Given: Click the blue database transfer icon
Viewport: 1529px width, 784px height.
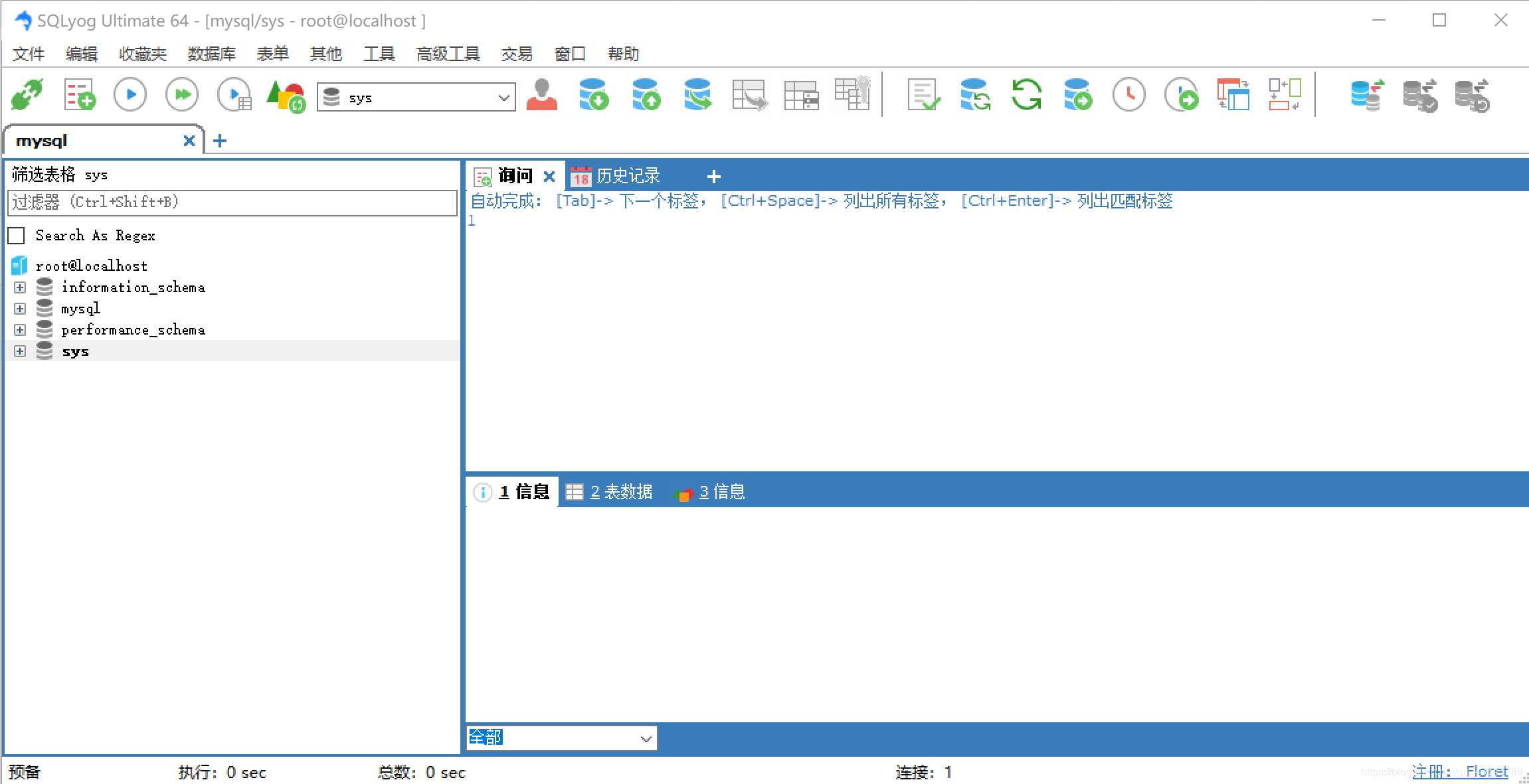Looking at the screenshot, I should point(1367,96).
